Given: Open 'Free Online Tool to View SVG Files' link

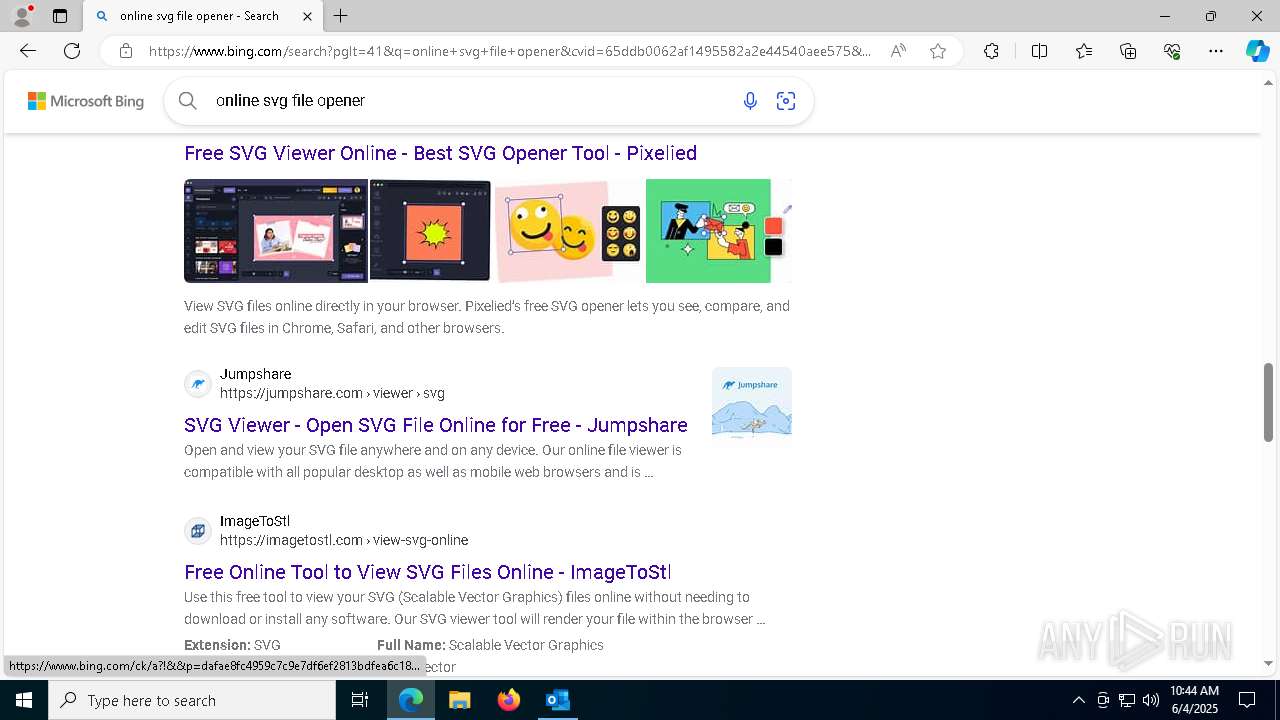Looking at the screenshot, I should [x=427, y=572].
